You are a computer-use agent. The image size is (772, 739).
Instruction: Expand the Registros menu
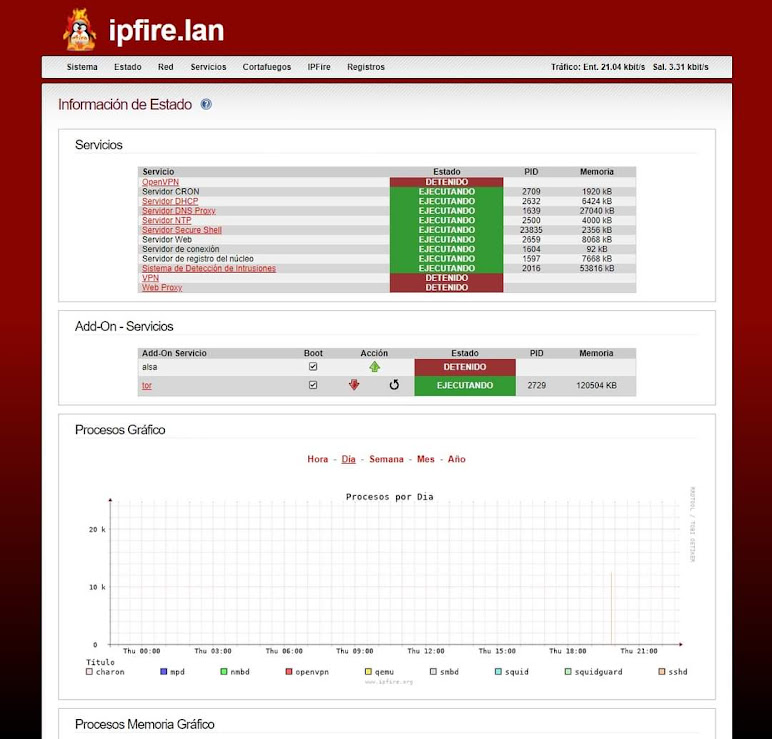(366, 67)
